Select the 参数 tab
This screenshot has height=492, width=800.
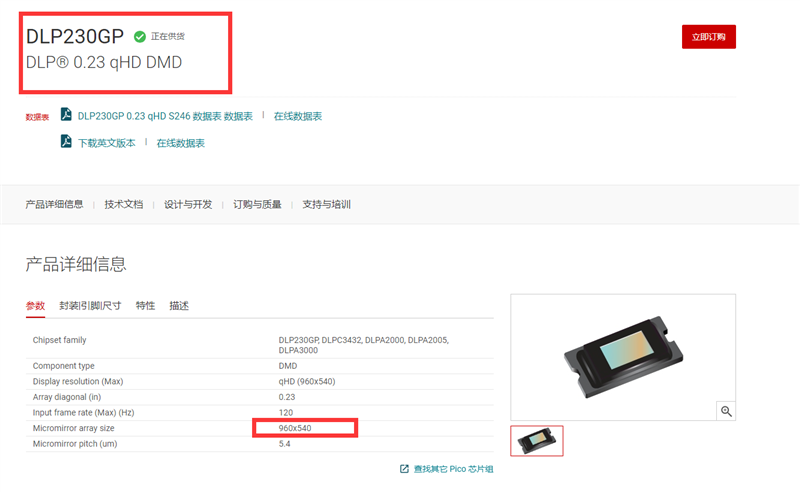pos(36,306)
